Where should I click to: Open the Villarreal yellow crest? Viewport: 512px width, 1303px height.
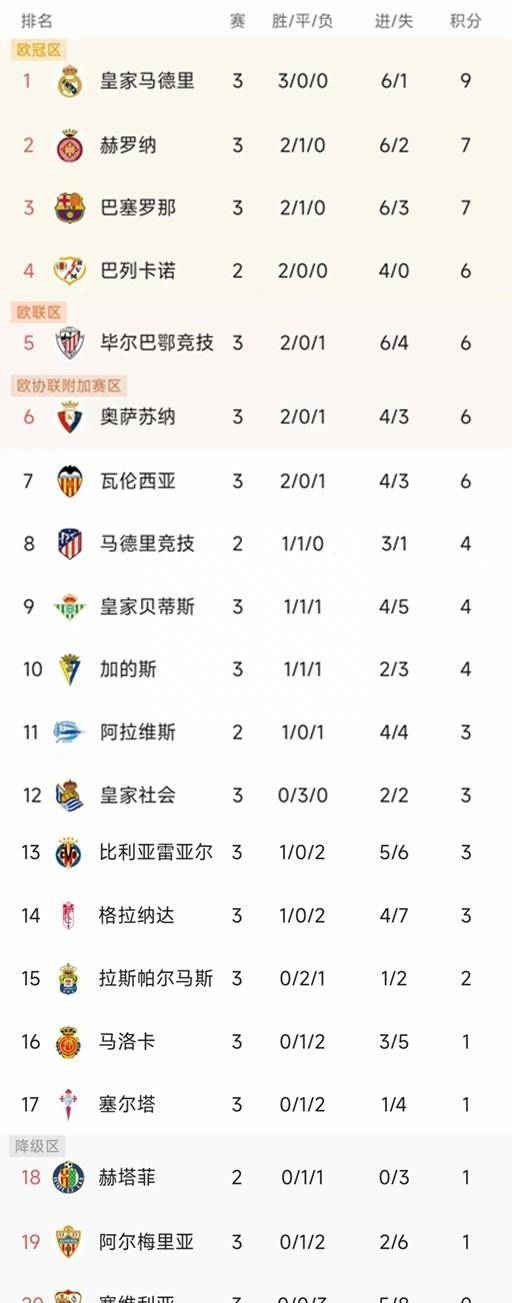coord(69,853)
